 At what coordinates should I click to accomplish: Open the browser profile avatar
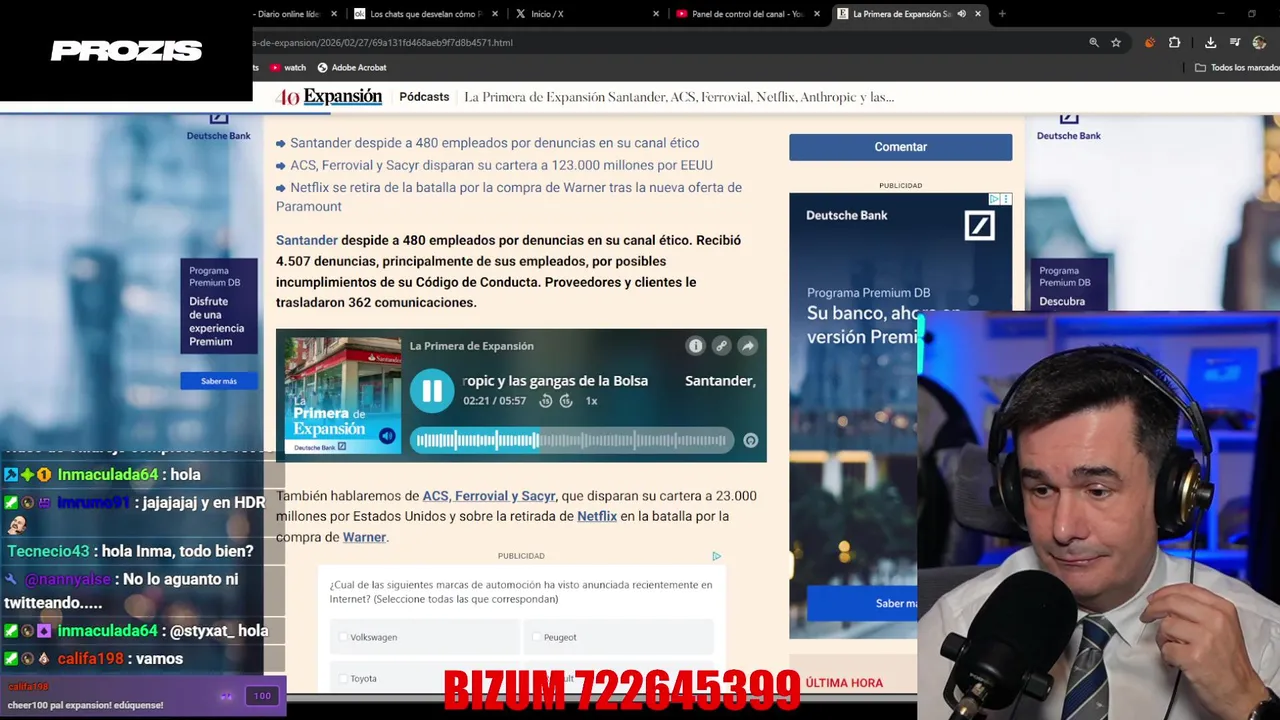(1260, 43)
